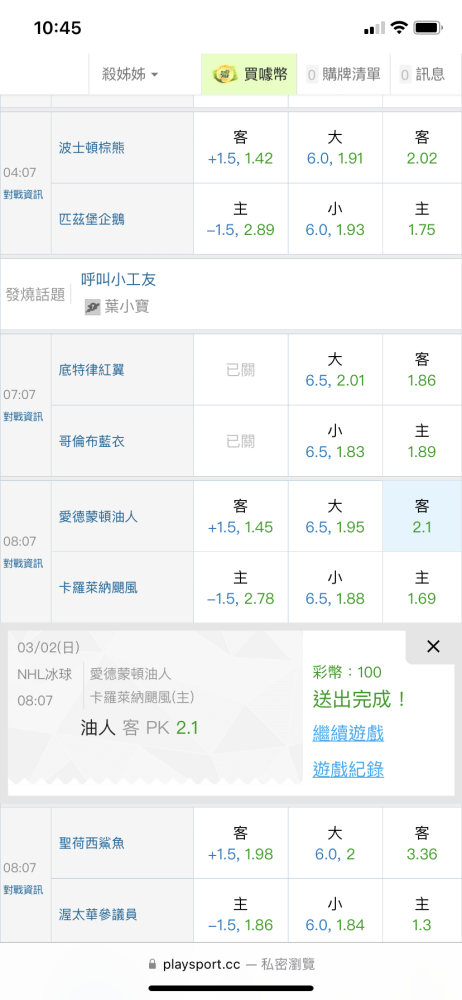Select 匹茲堡企鵝 主 1.75 moneyline
Viewport: 462px width, 1000px height.
[x=422, y=219]
